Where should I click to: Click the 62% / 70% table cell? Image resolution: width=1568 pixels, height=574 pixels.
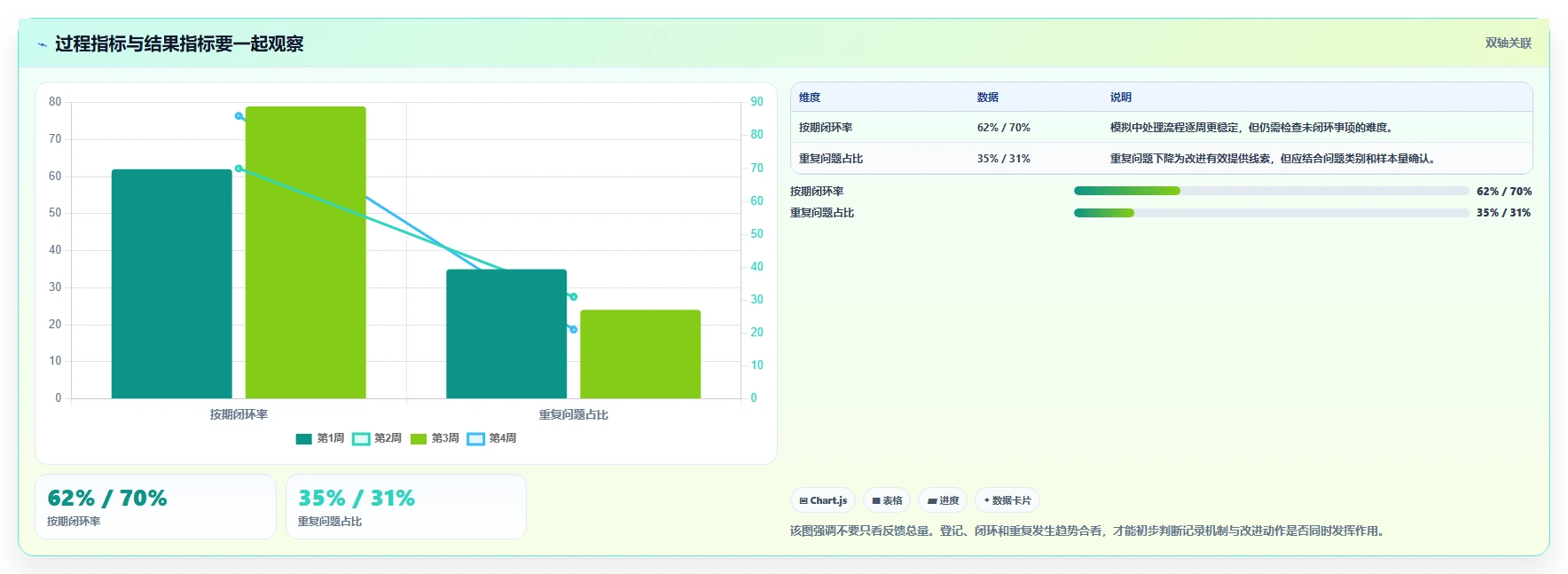(x=1004, y=128)
